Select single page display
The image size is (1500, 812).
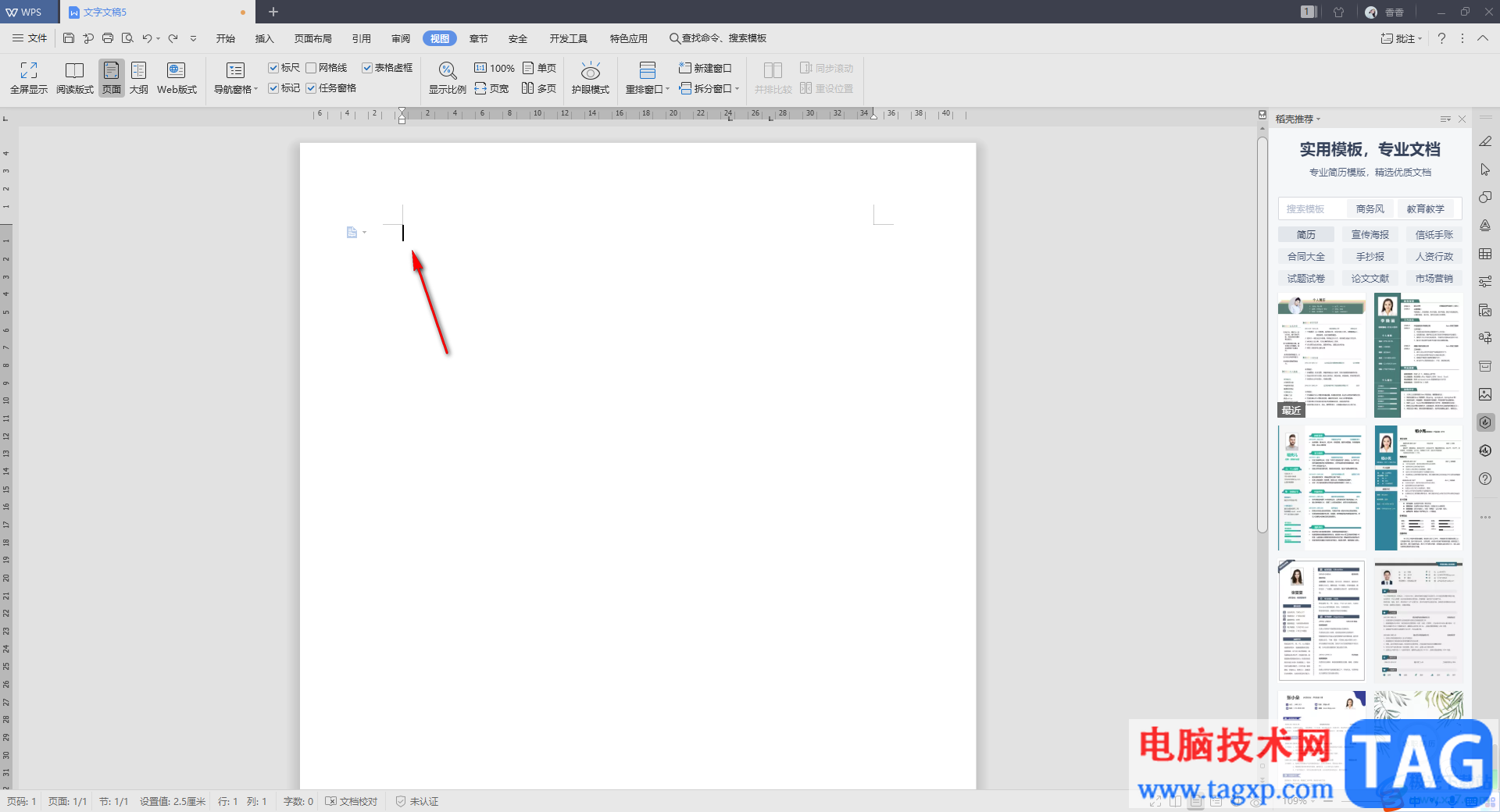(539, 68)
